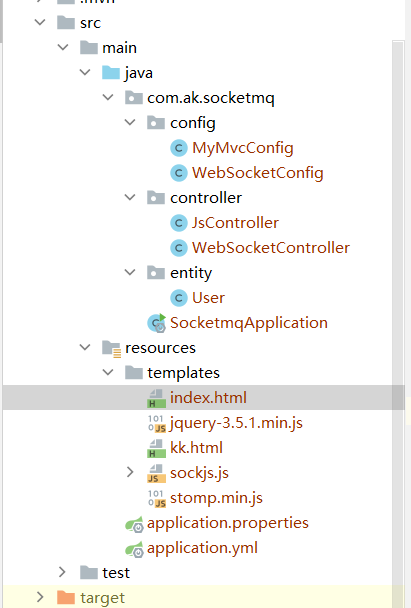Click the application.properties Spring icon
This screenshot has width=411, height=608.
(x=134, y=524)
